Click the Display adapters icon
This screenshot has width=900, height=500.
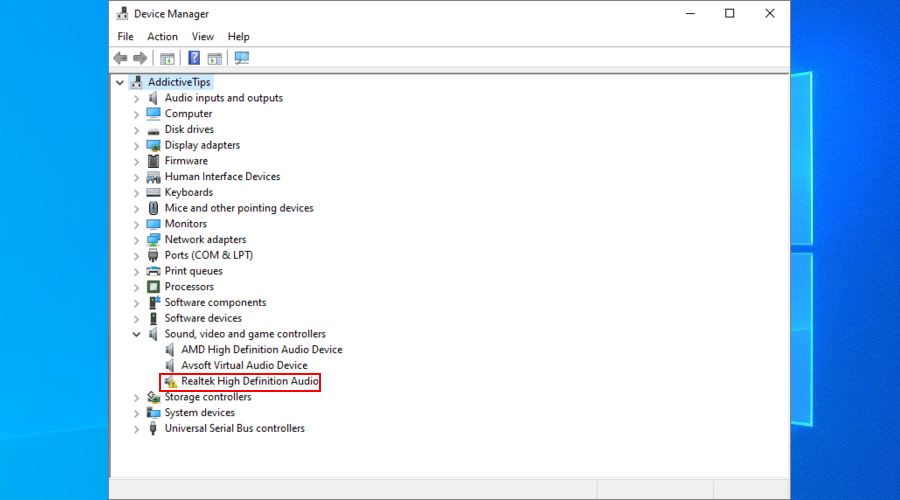click(x=153, y=145)
